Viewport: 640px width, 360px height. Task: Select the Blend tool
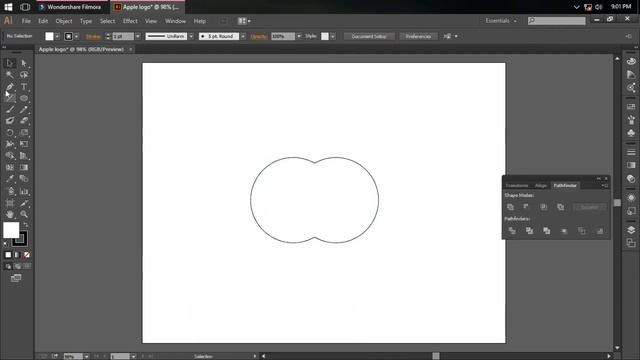coord(24,179)
